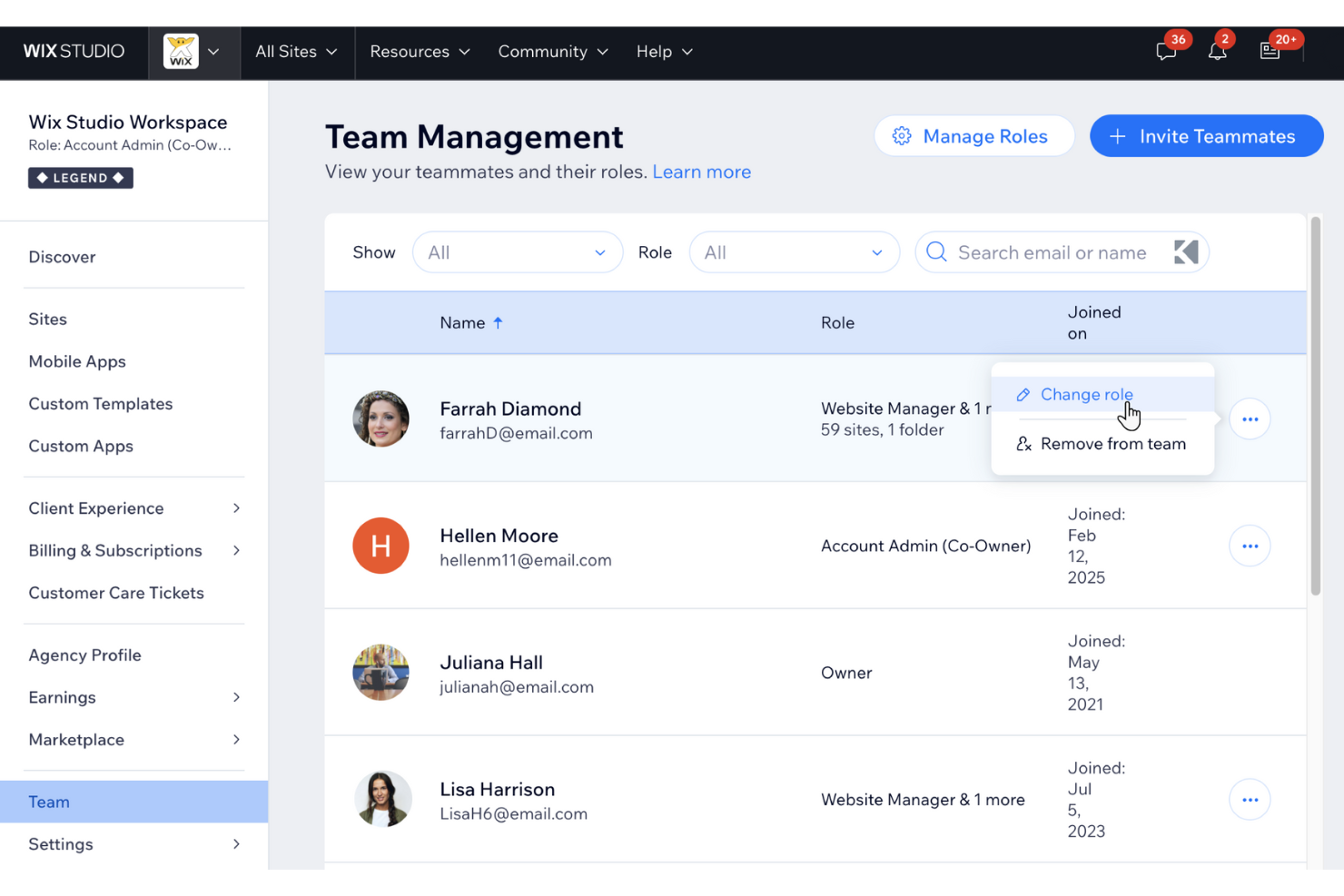Open the three-dot menu for Lisa Harrison
The width and height of the screenshot is (1344, 896).
[x=1250, y=799]
